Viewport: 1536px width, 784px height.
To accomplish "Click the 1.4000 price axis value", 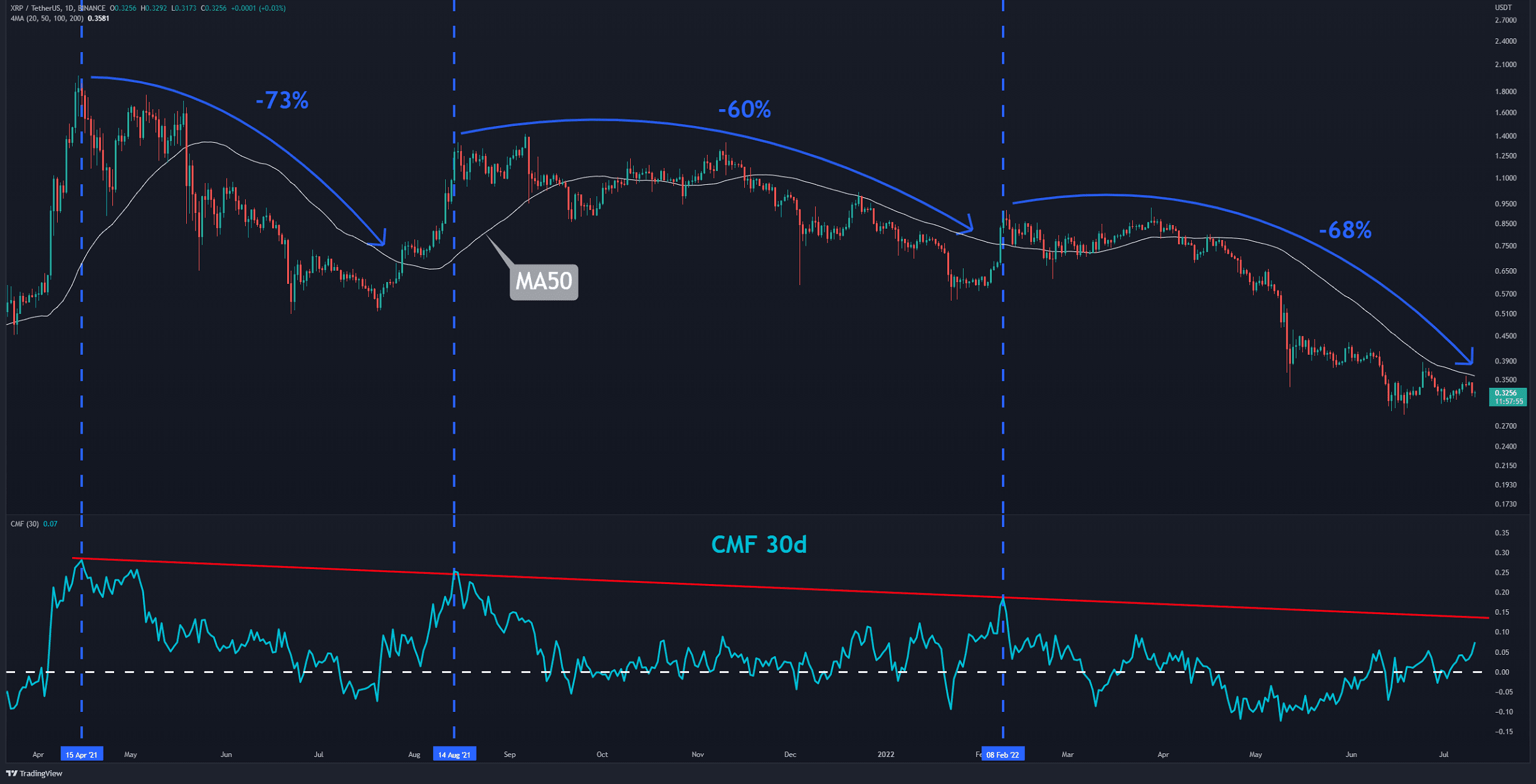I will 1505,136.
